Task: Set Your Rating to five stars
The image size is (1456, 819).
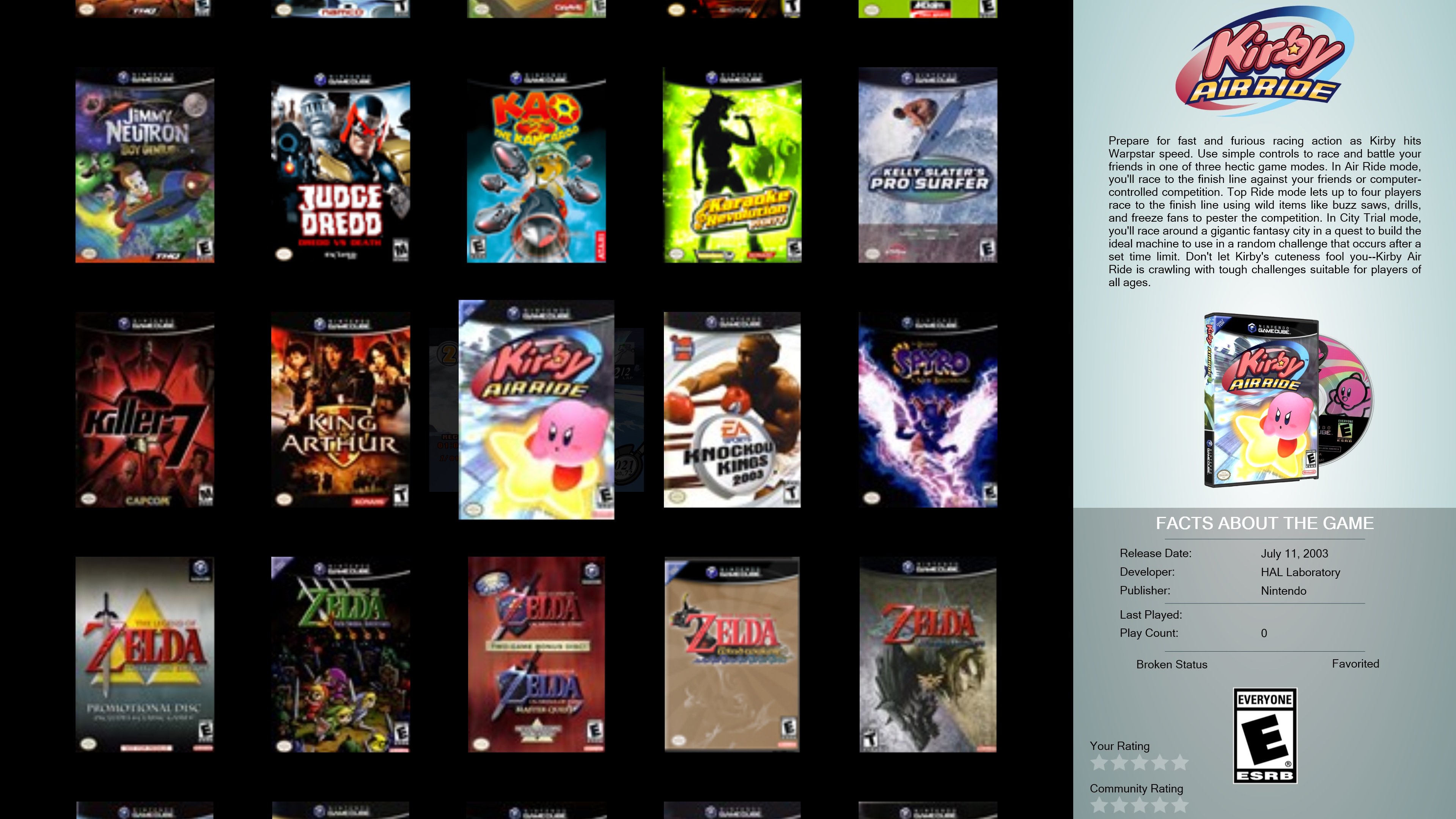Action: click(x=1179, y=762)
